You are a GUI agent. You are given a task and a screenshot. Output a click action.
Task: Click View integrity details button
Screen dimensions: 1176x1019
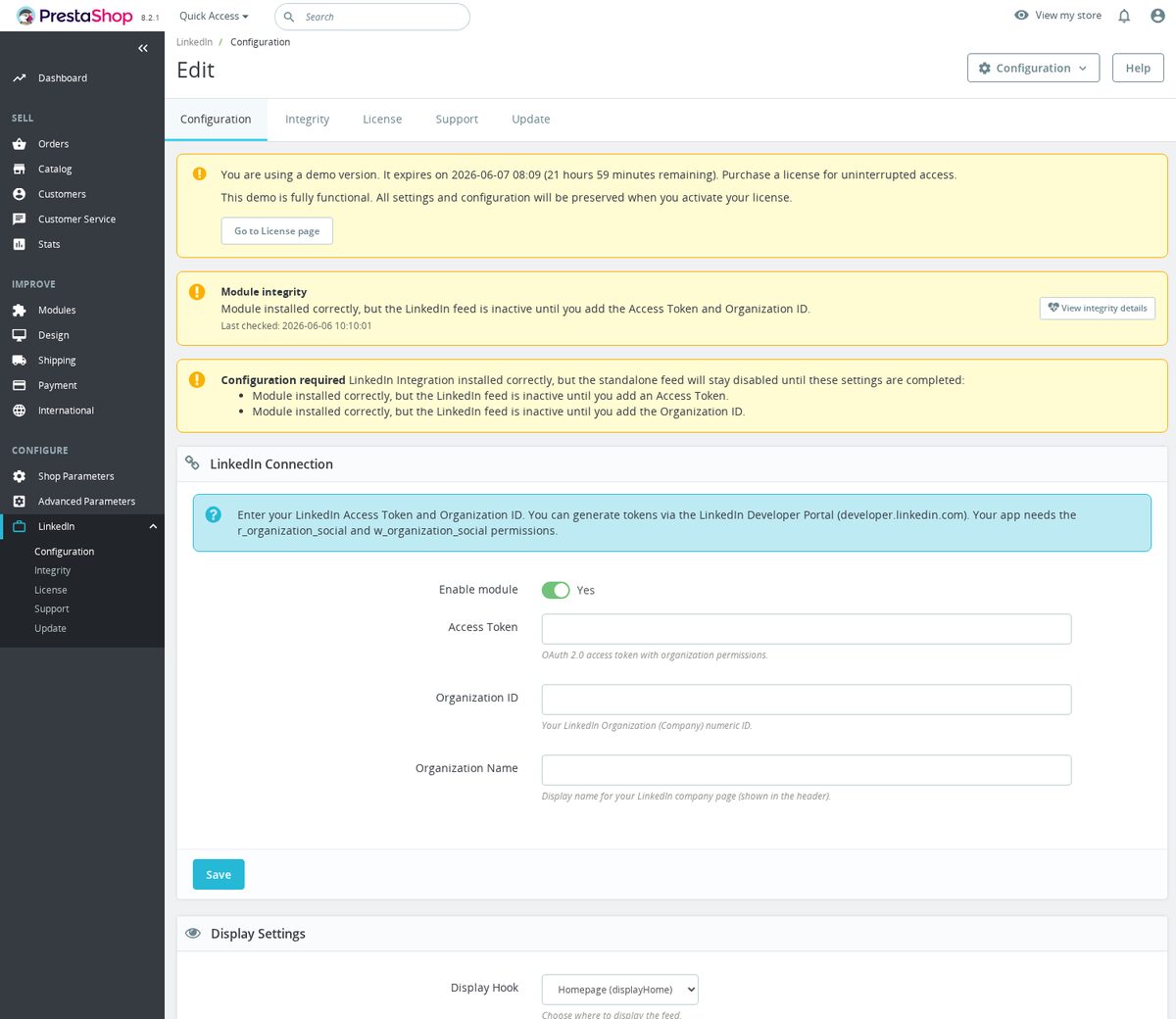(1098, 308)
